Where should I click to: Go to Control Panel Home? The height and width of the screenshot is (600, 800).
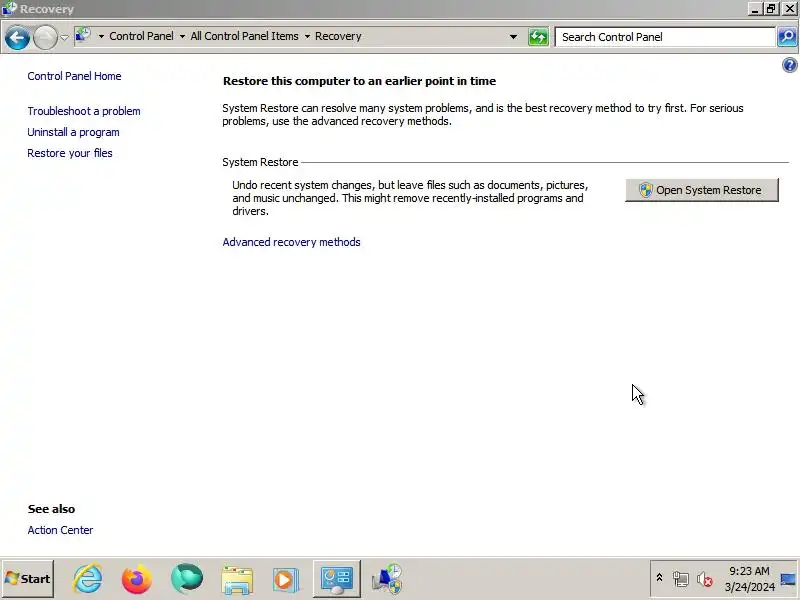click(74, 76)
